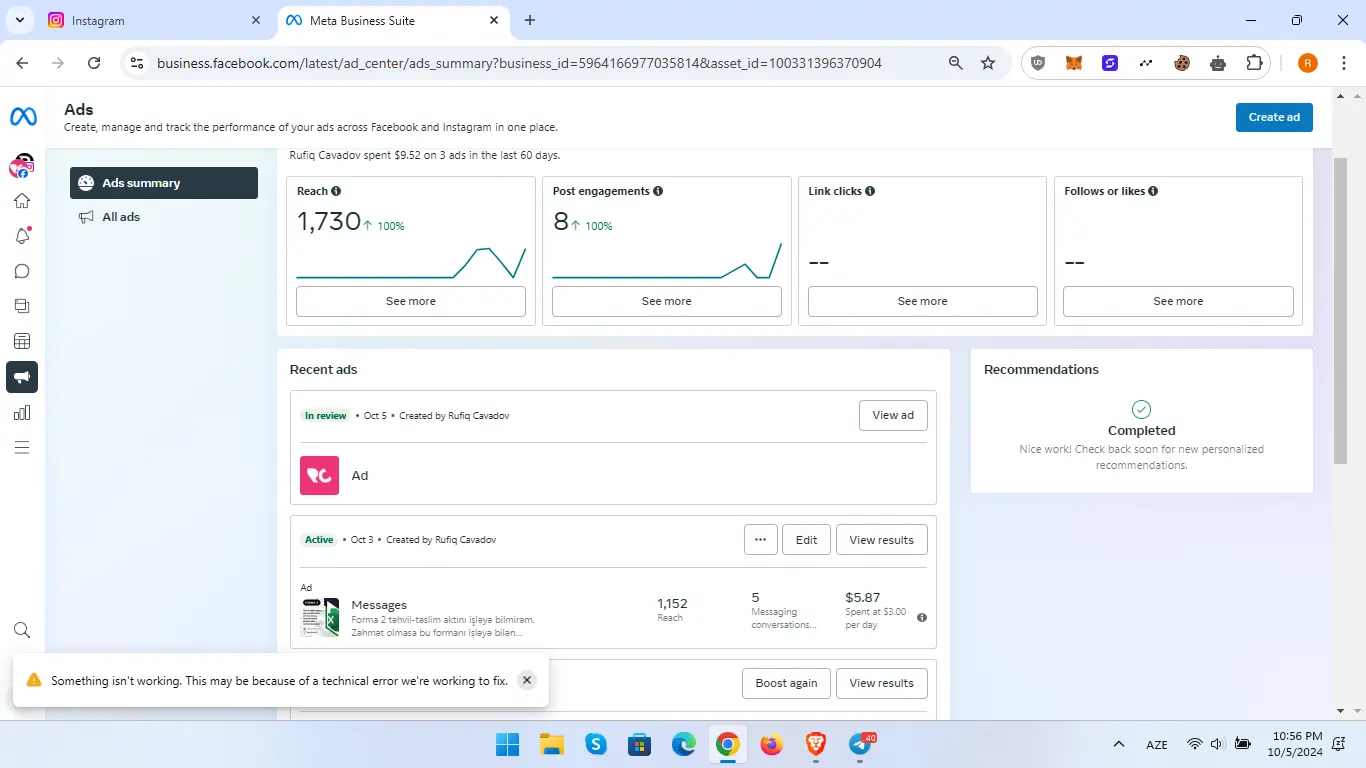This screenshot has height=768, width=1366.
Task: Click the browser address bar URL
Action: tap(519, 63)
